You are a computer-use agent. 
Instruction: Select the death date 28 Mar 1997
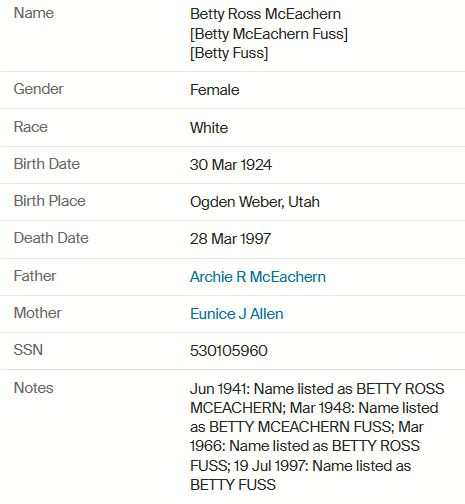point(230,239)
